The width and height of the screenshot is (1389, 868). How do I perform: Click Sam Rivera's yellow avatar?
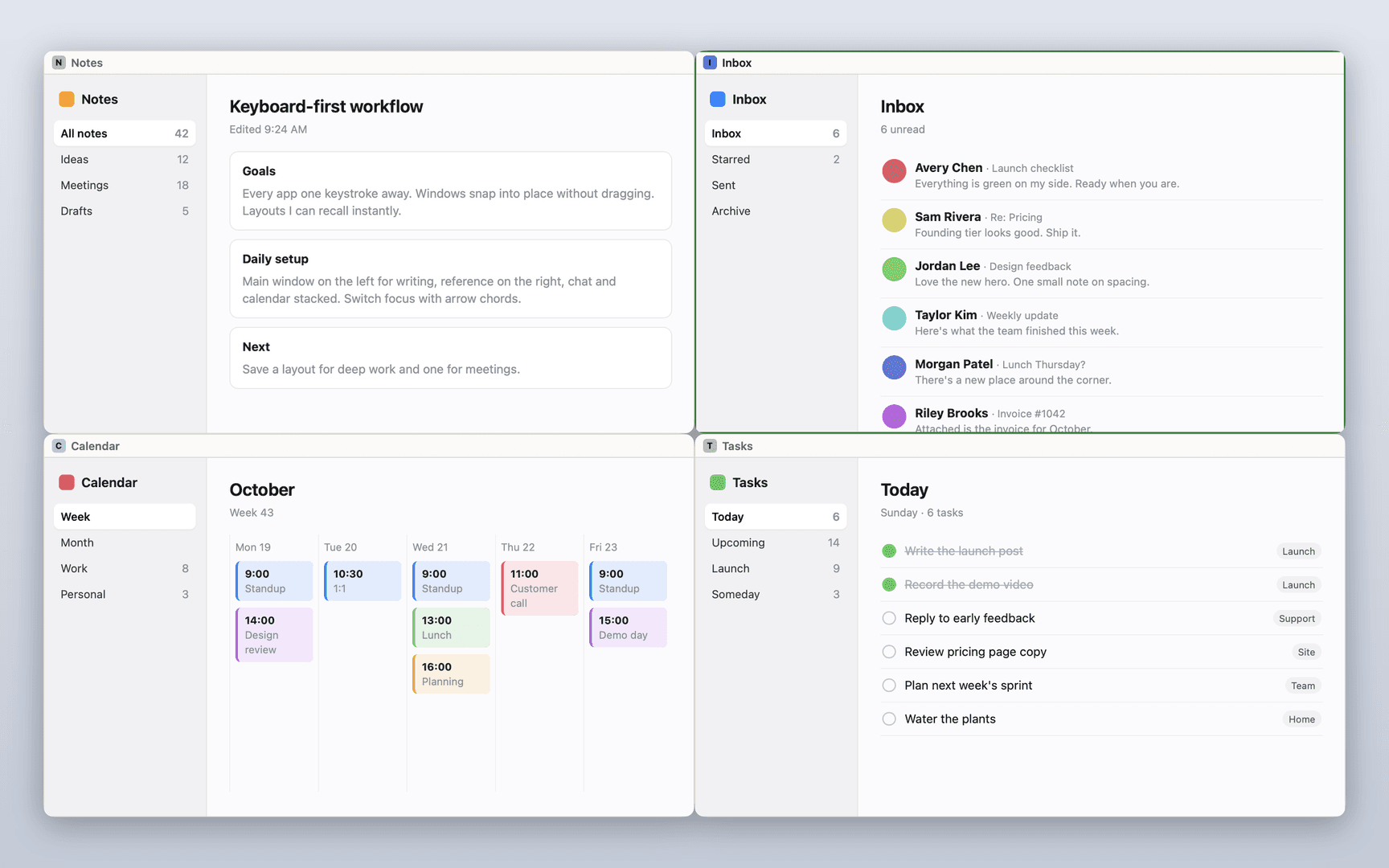pos(894,220)
